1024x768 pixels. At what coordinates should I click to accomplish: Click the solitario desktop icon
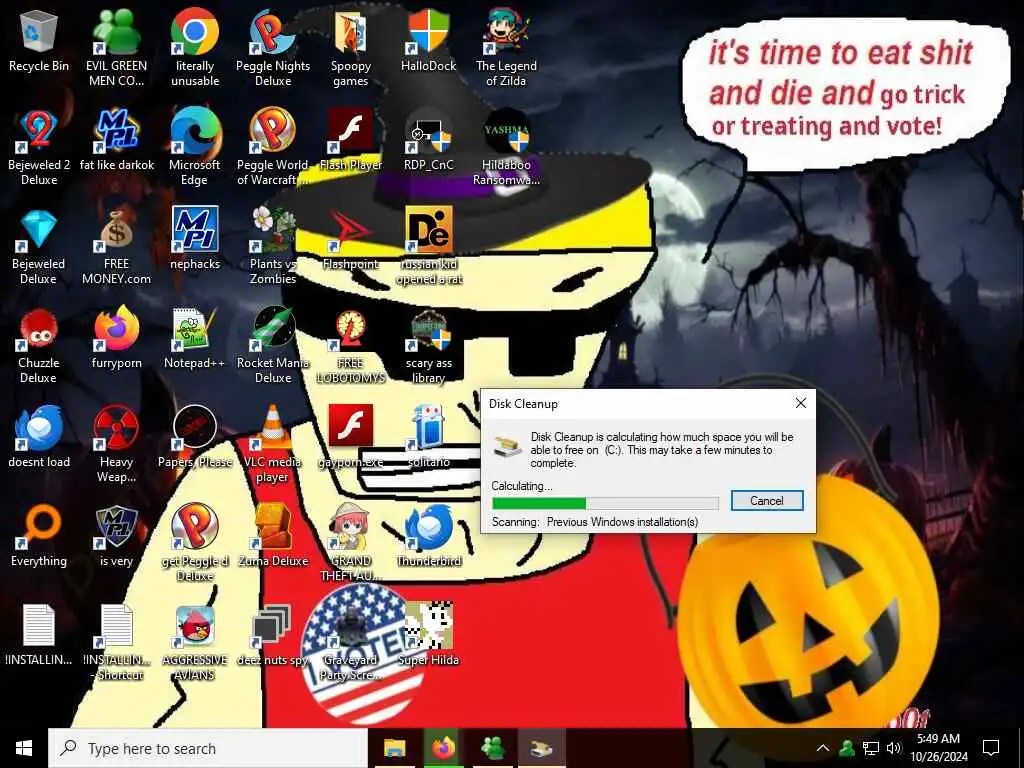(428, 428)
